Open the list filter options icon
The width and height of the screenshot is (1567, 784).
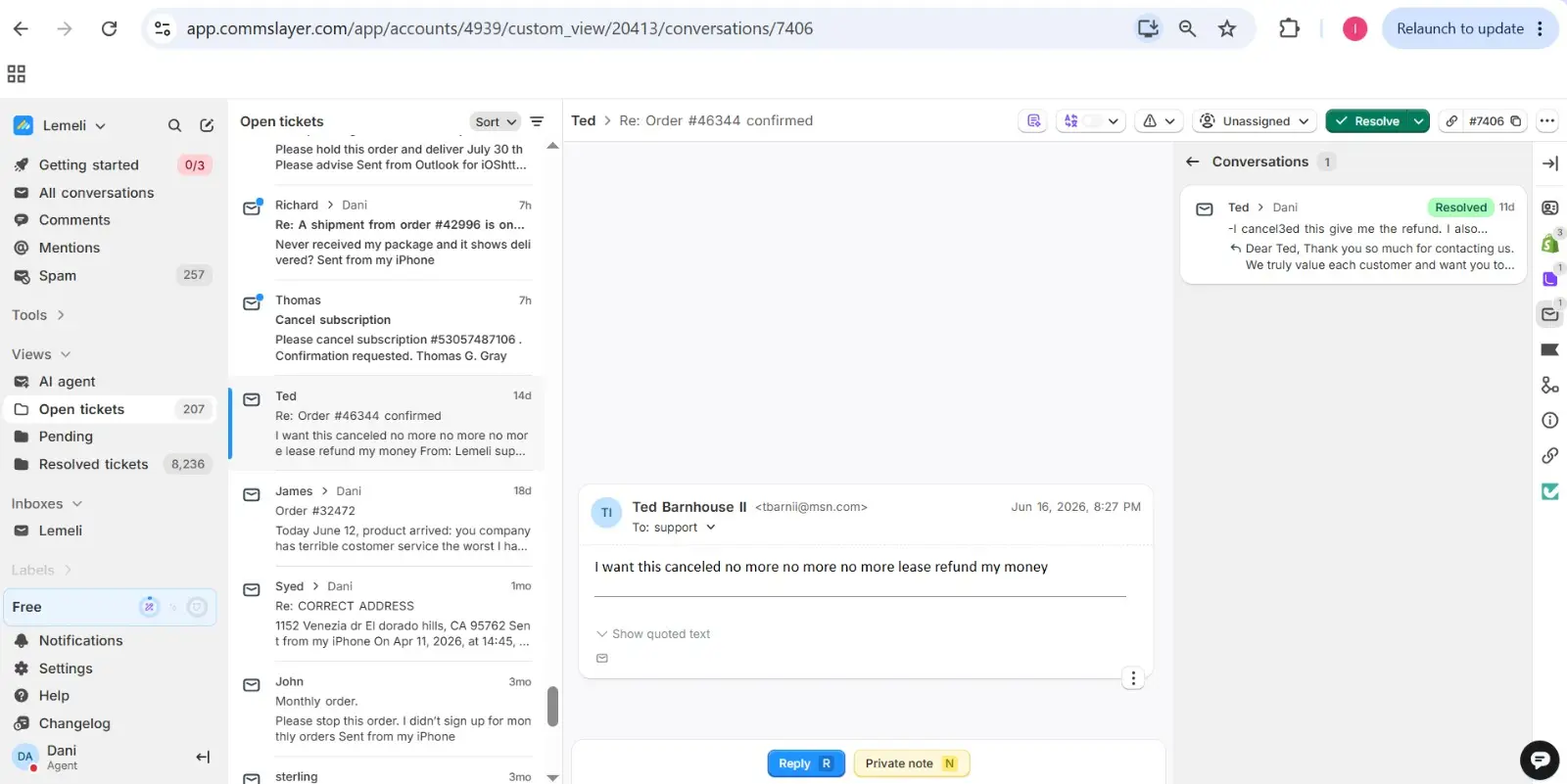click(x=537, y=121)
